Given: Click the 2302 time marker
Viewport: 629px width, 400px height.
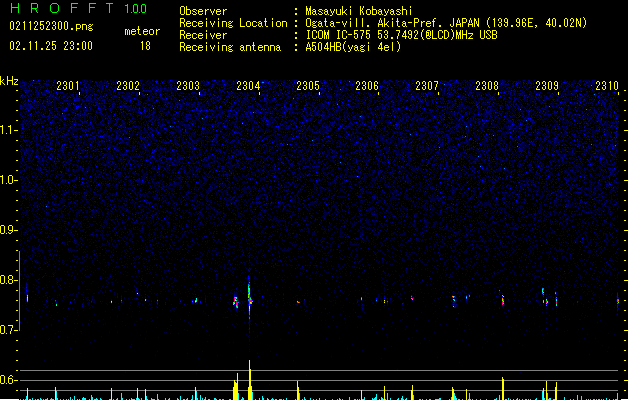Looking at the screenshot, I should tap(128, 85).
